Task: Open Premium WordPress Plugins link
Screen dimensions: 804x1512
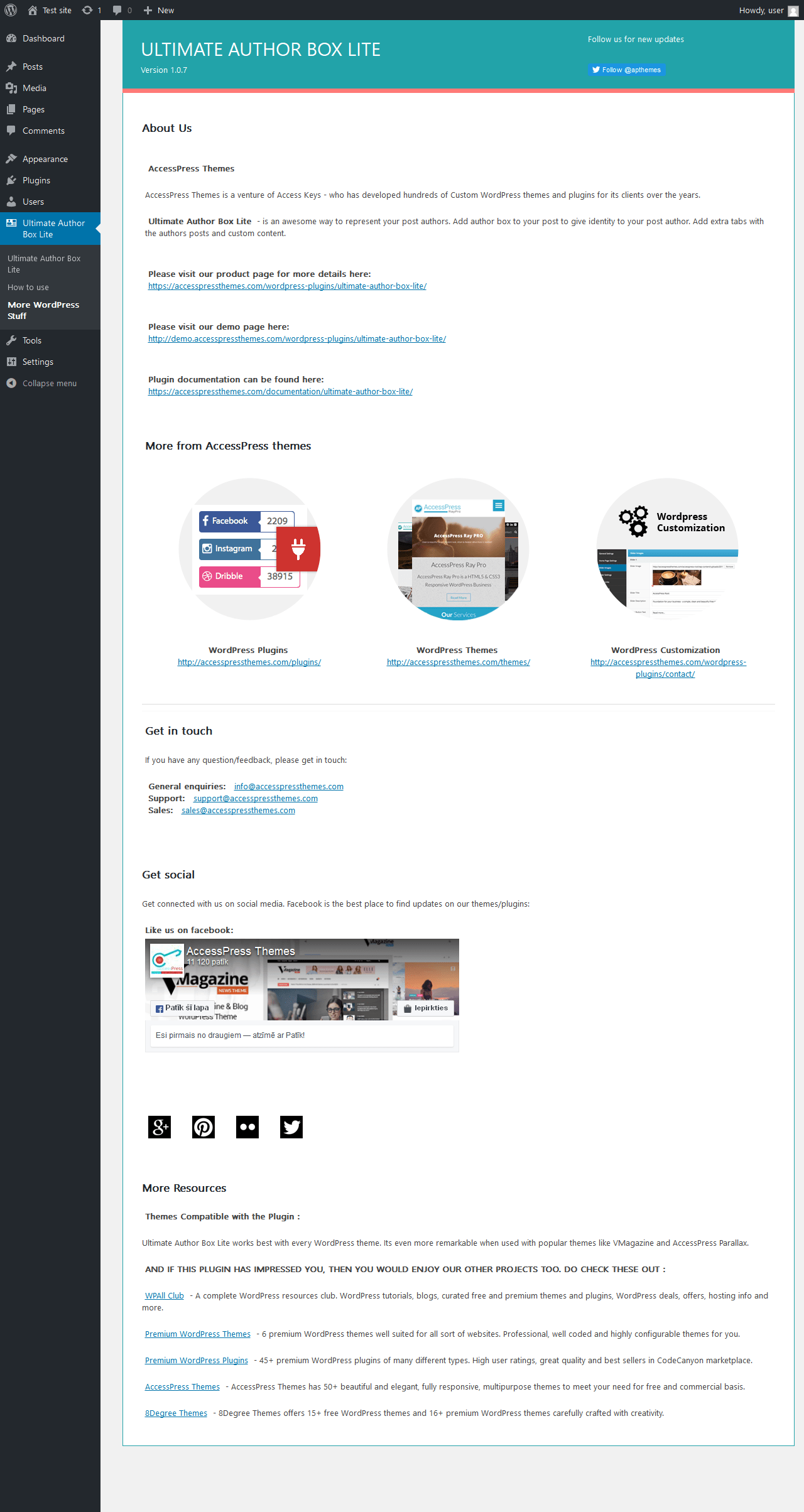Action: point(197,1360)
